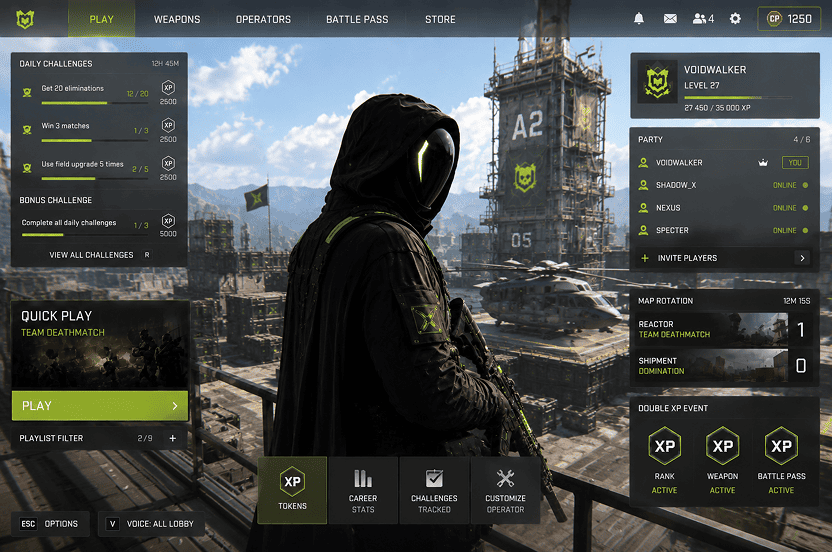The image size is (832, 552).
Task: Click chevron arrow on Invite Players row
Action: (x=802, y=258)
